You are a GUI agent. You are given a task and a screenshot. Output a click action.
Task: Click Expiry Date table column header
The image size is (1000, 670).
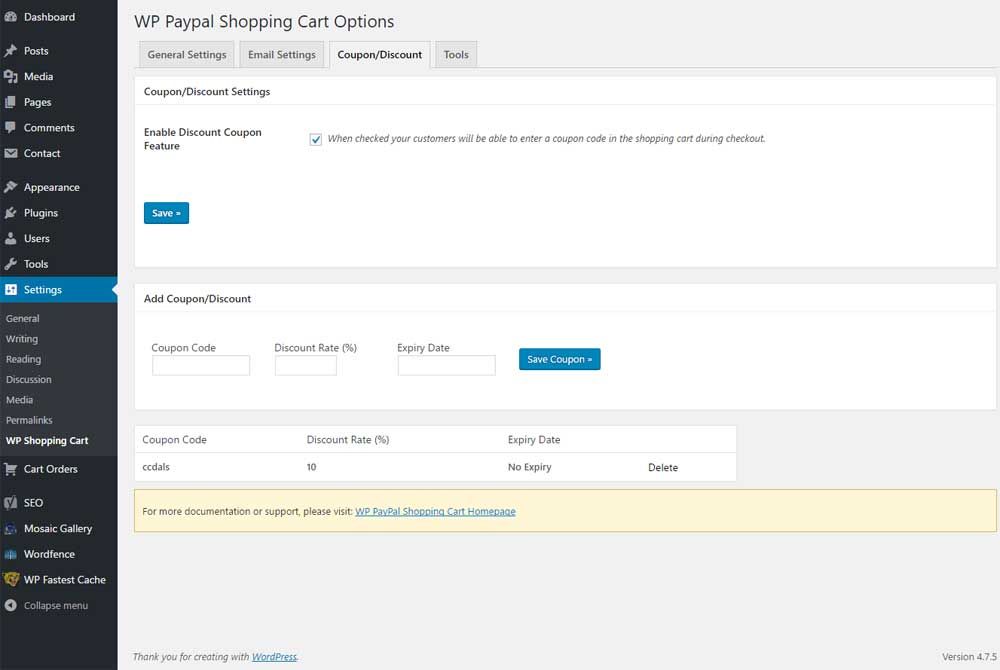click(534, 439)
